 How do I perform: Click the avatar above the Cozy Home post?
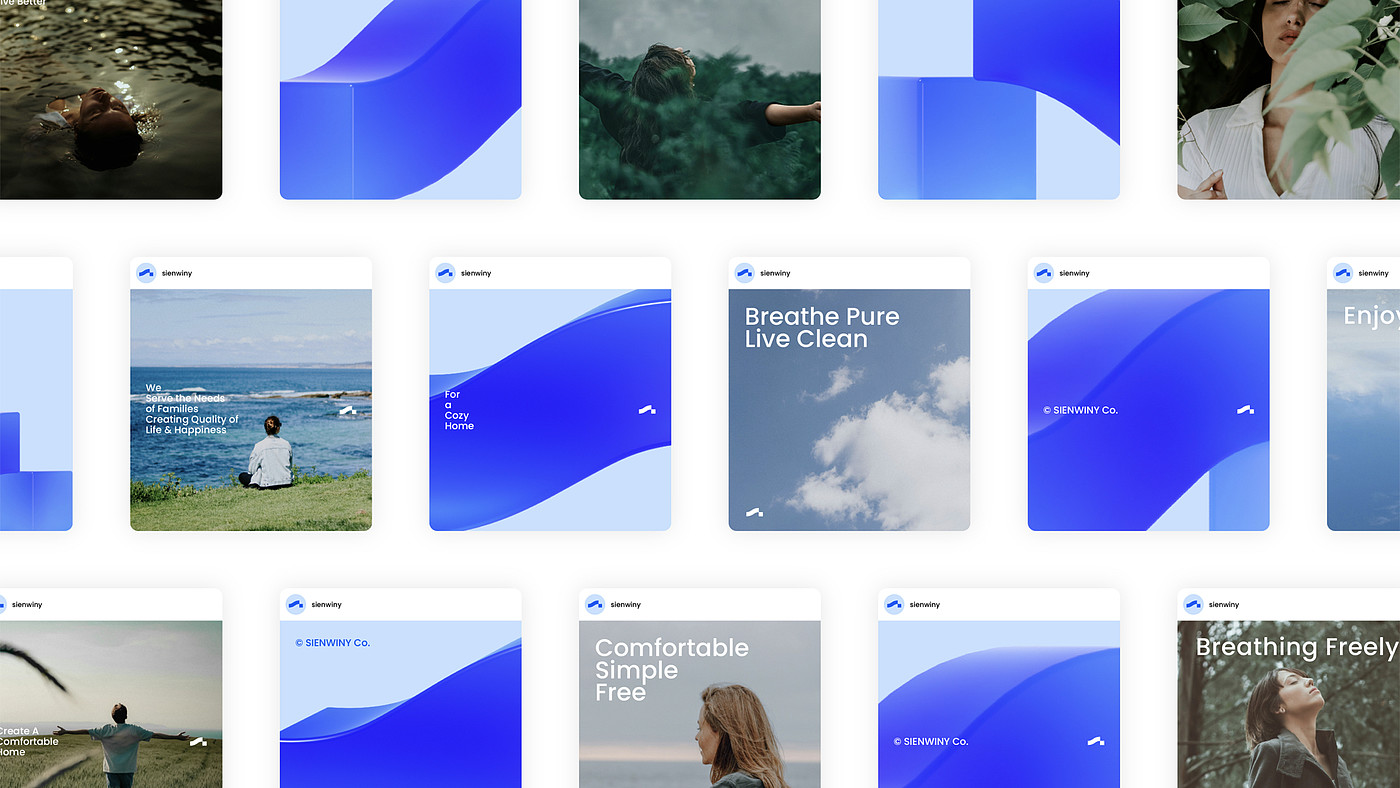[445, 273]
